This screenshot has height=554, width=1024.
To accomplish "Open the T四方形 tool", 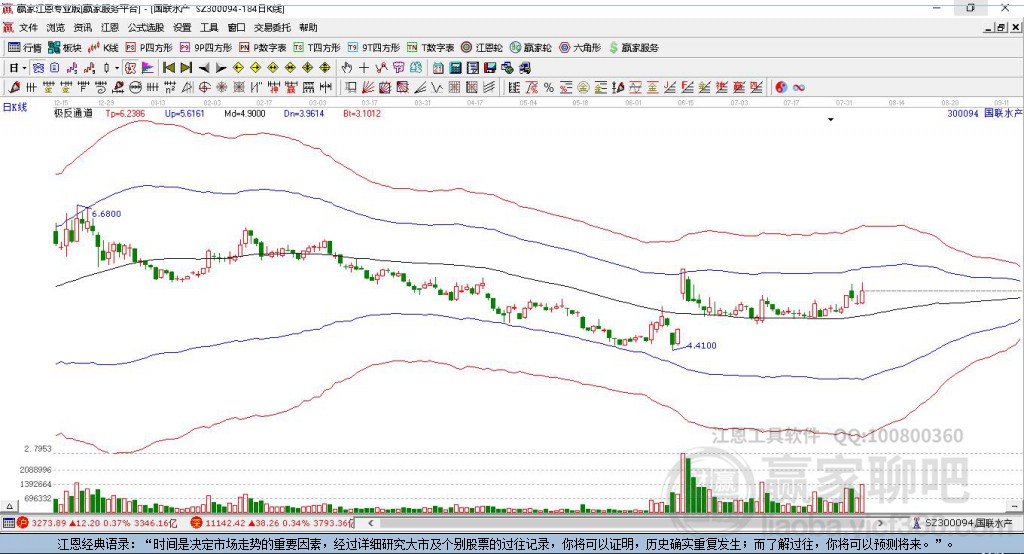I will click(317, 48).
